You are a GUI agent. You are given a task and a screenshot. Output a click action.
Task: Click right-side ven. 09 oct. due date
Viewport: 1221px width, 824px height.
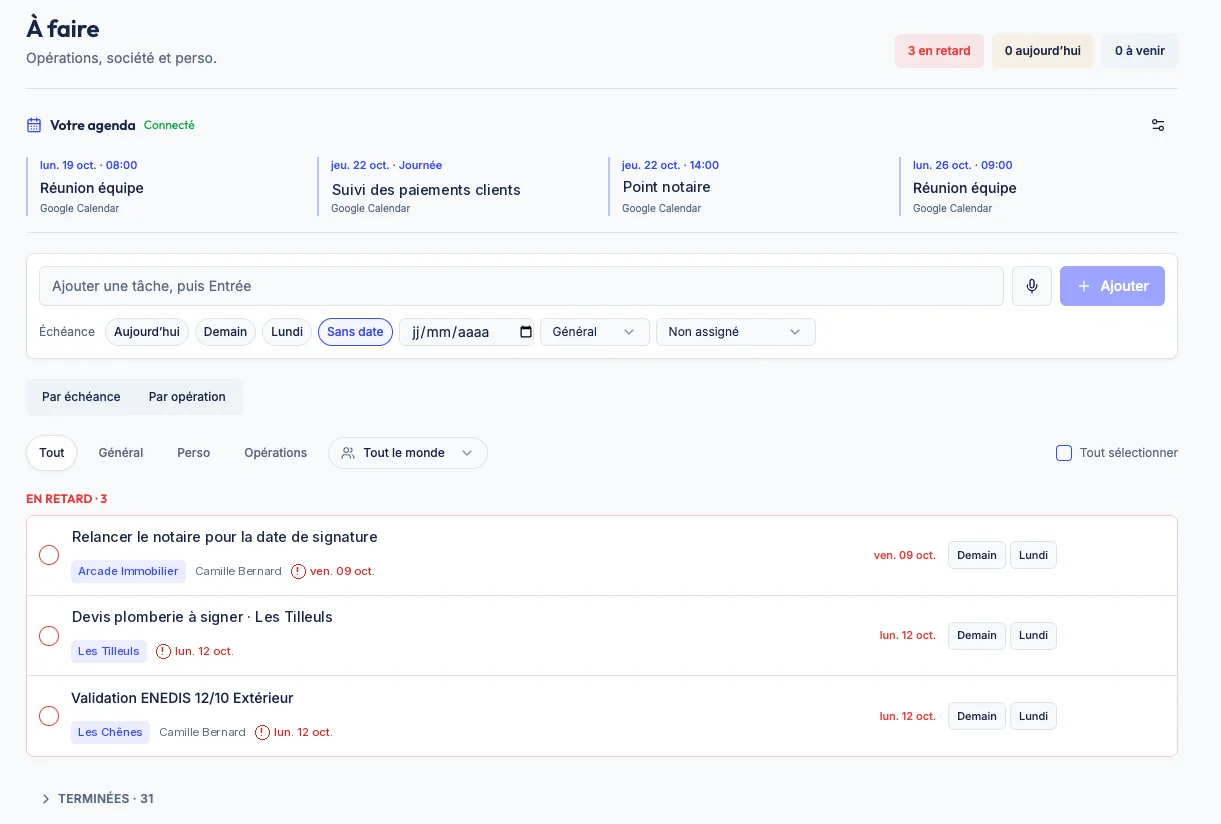[x=905, y=555]
